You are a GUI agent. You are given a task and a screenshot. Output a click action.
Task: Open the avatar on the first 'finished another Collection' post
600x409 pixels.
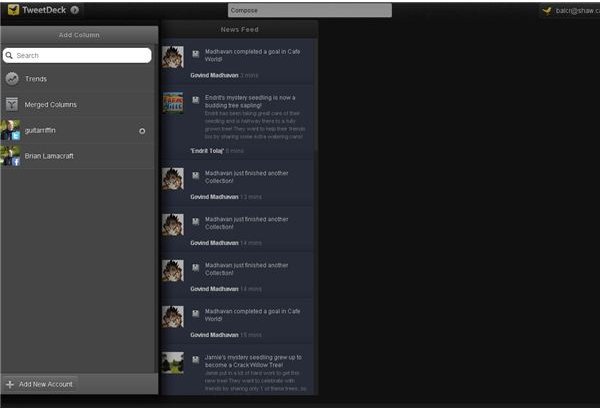click(173, 178)
